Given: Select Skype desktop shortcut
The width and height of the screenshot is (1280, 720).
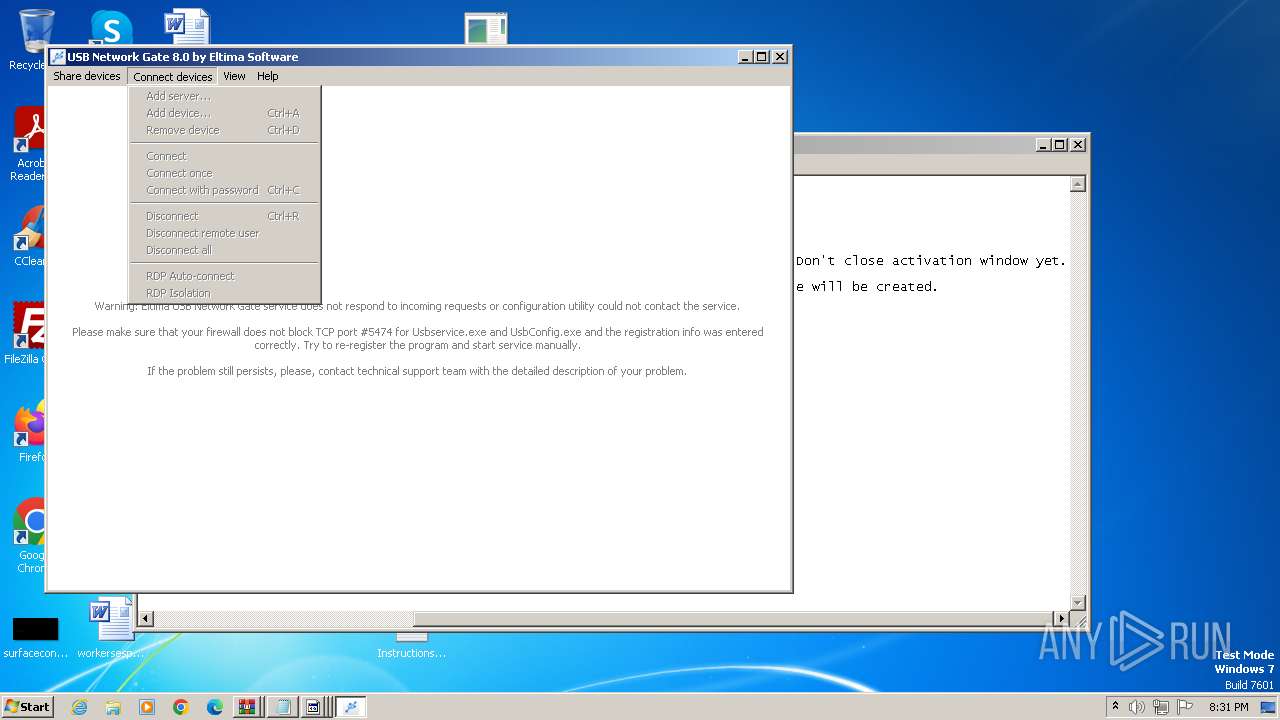Looking at the screenshot, I should 111,27.
